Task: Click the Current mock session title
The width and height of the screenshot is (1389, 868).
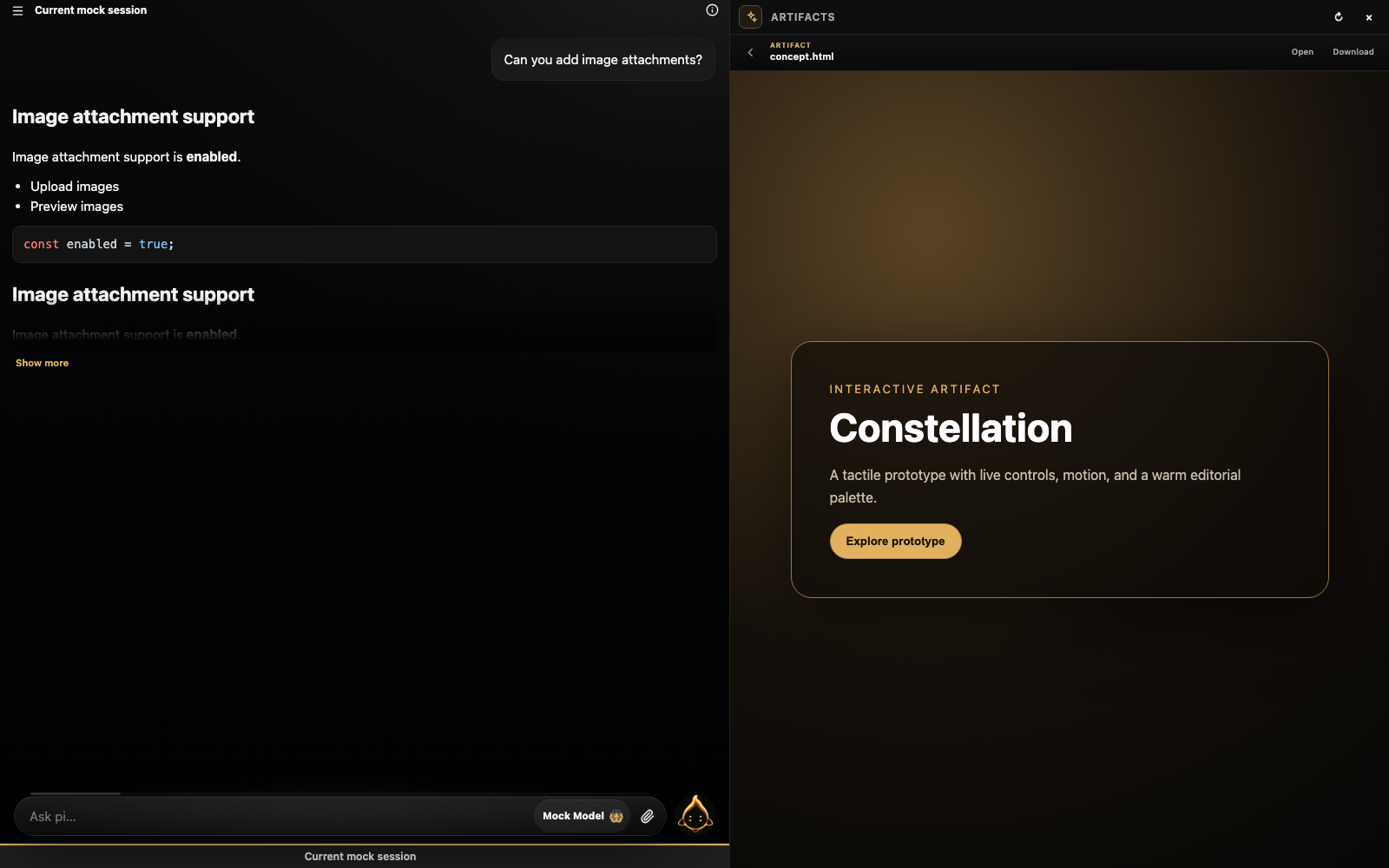Action: coord(90,10)
